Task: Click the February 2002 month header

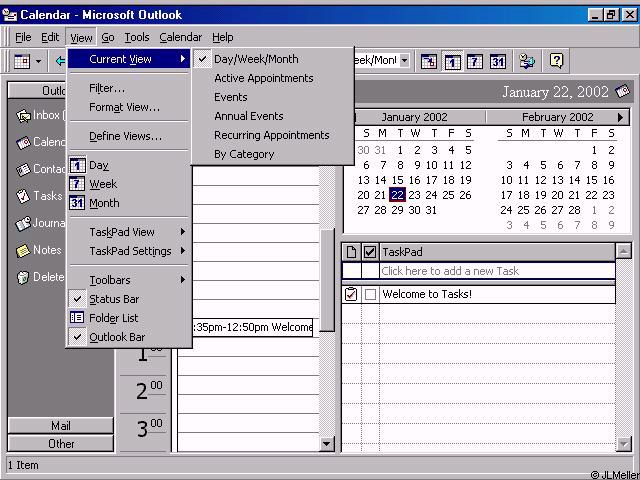Action: coord(558,118)
